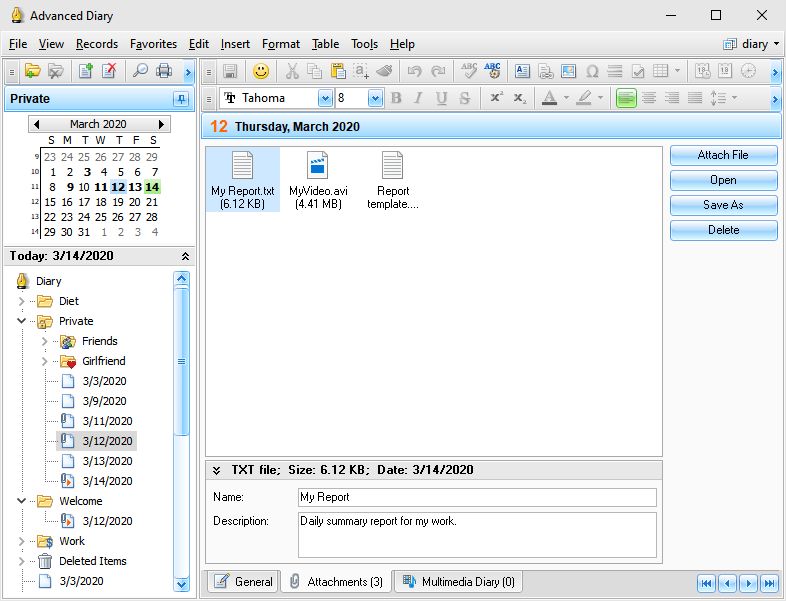Viewport: 786px width, 601px height.
Task: Click the paste clipboard icon
Action: click(338, 71)
